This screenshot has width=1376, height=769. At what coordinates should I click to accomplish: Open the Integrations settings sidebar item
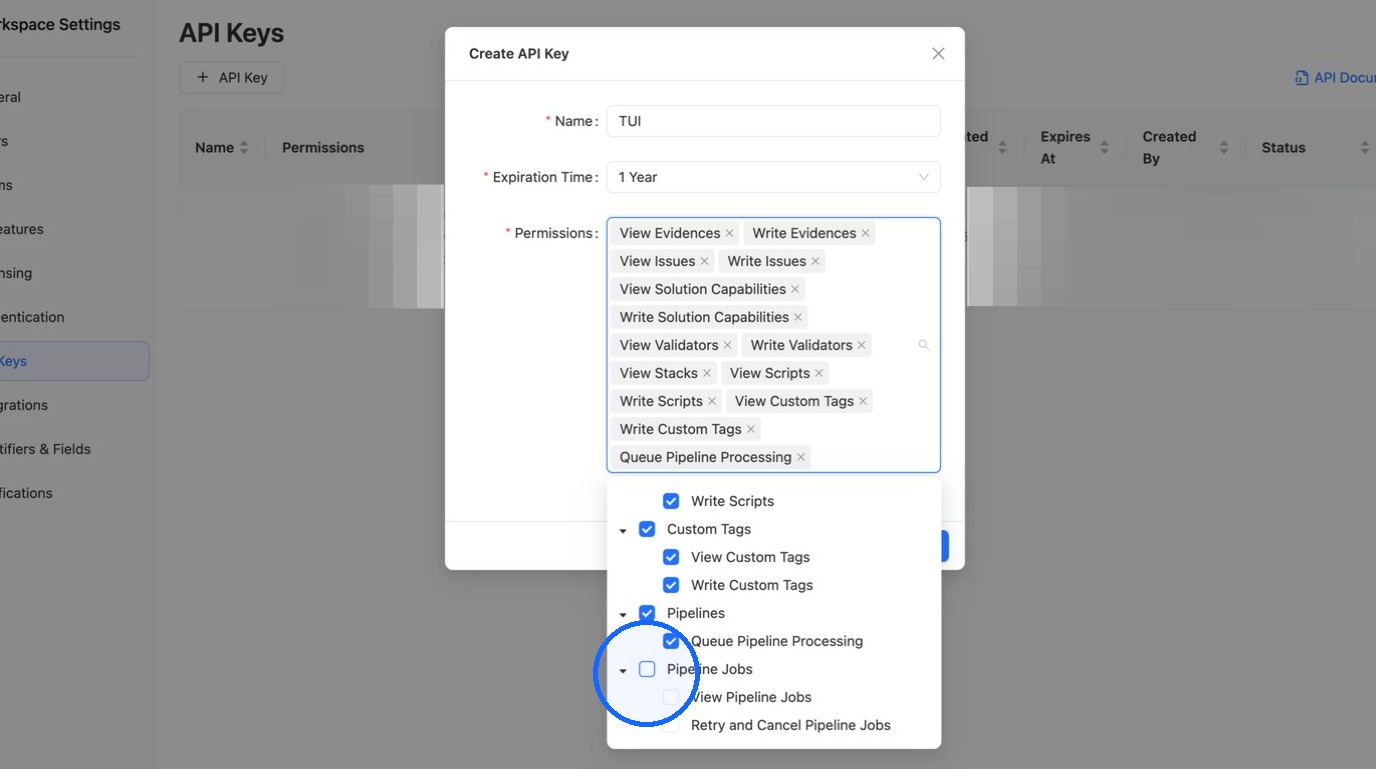(x=23, y=405)
